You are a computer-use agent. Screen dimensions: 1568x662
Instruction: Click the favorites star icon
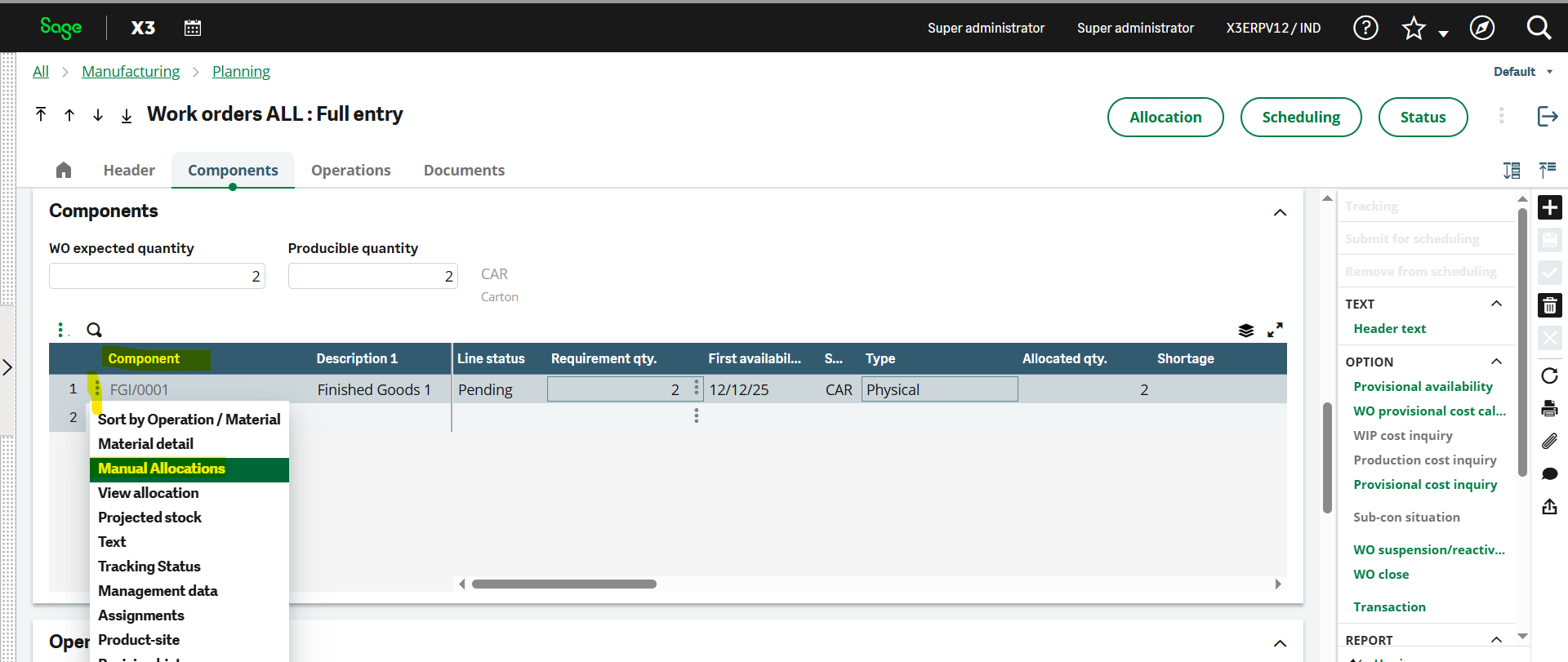pos(1414,29)
